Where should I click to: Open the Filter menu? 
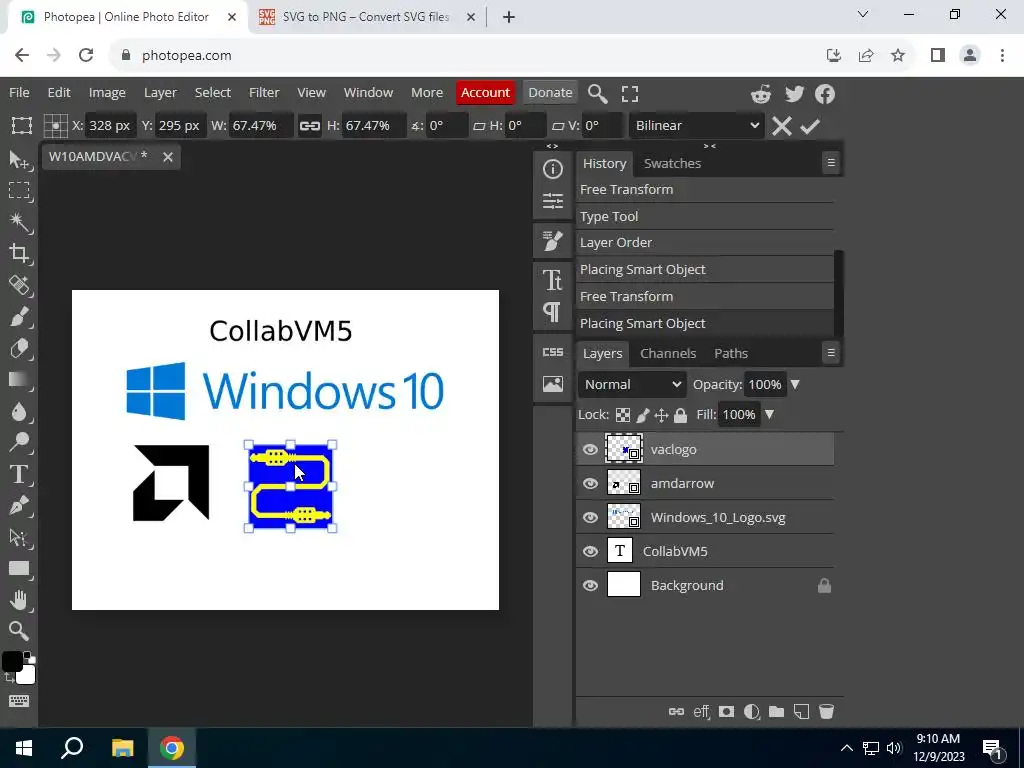[x=264, y=93]
